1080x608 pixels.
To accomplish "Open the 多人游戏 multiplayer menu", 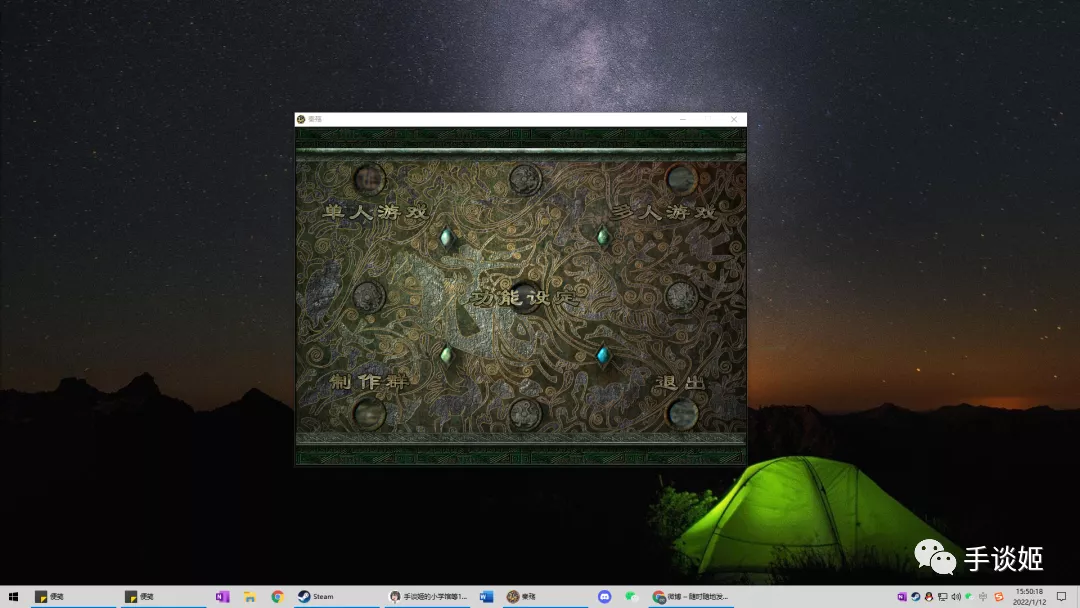I will pyautogui.click(x=664, y=212).
